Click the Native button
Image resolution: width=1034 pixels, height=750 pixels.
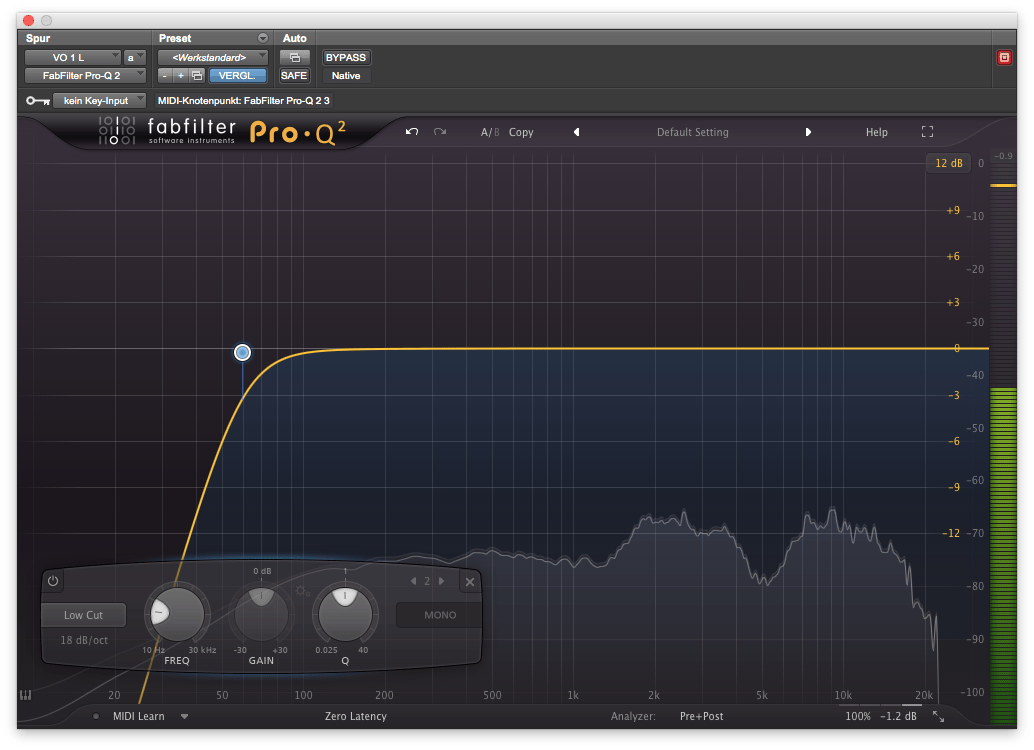pyautogui.click(x=346, y=76)
